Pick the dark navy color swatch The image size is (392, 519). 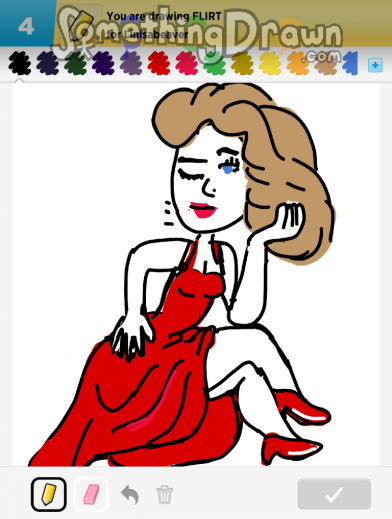48,63
